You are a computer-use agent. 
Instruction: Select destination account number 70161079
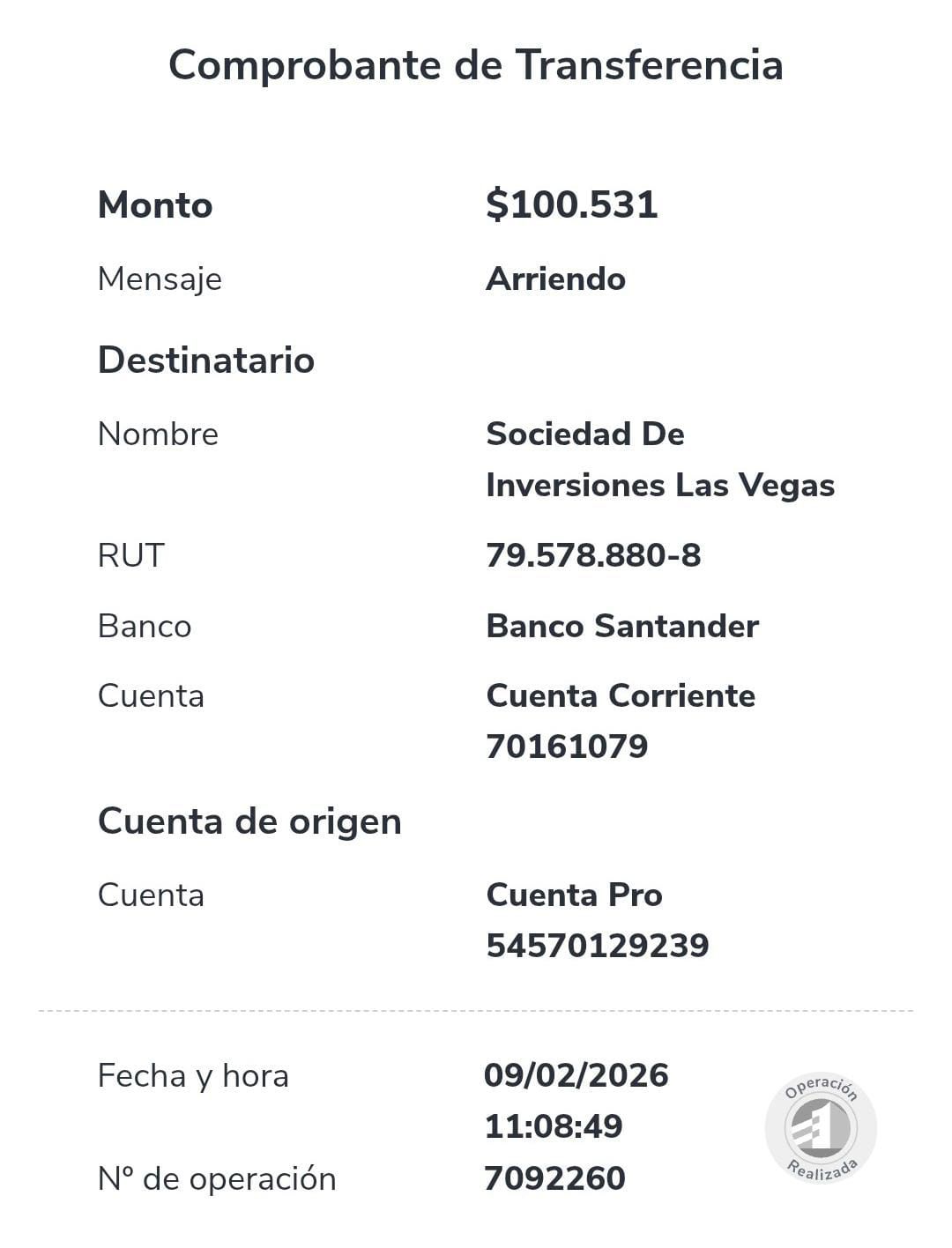[567, 747]
